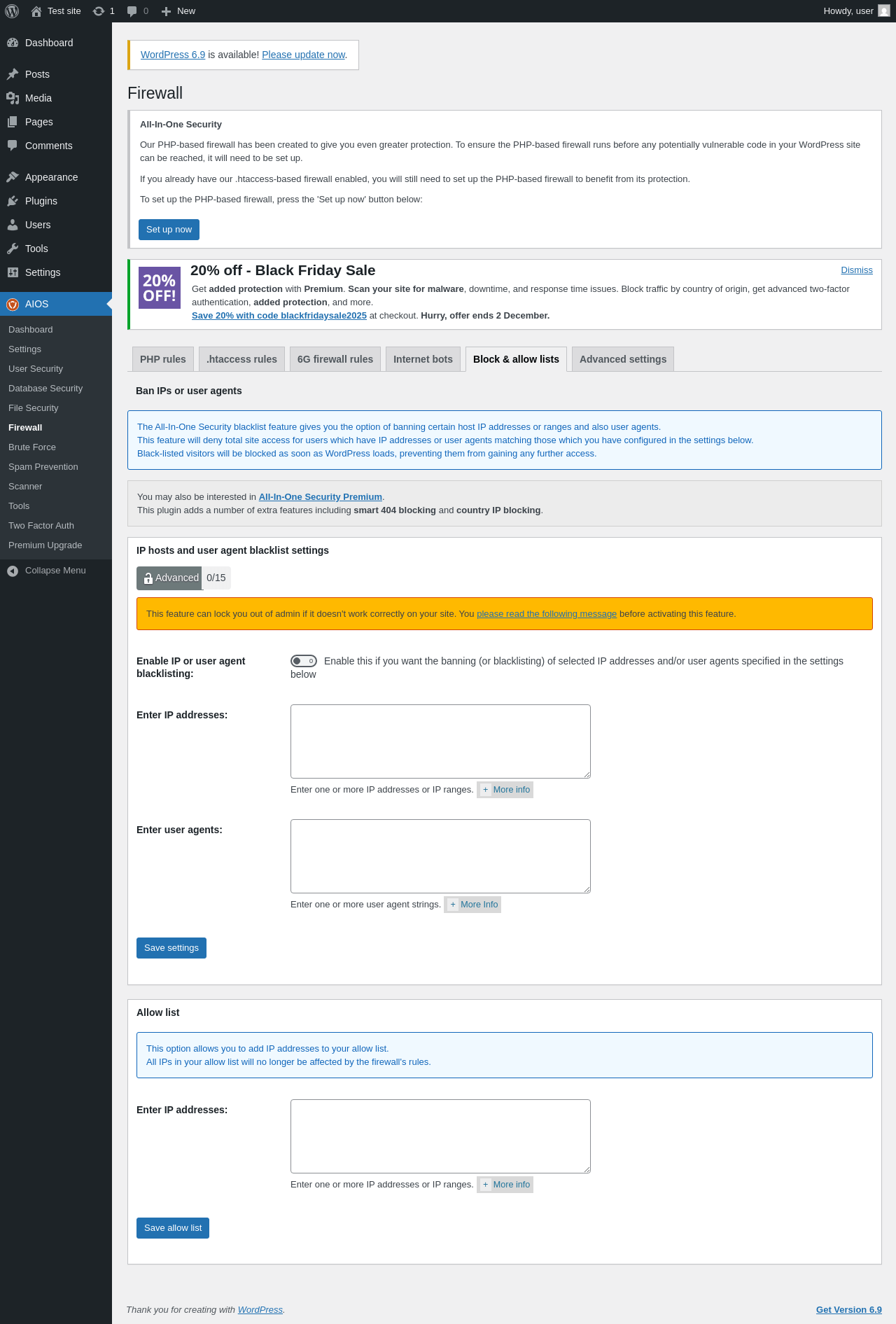Click the Settings sliders icon in sidebar
Image resolution: width=896 pixels, height=1324 pixels.
tap(13, 272)
